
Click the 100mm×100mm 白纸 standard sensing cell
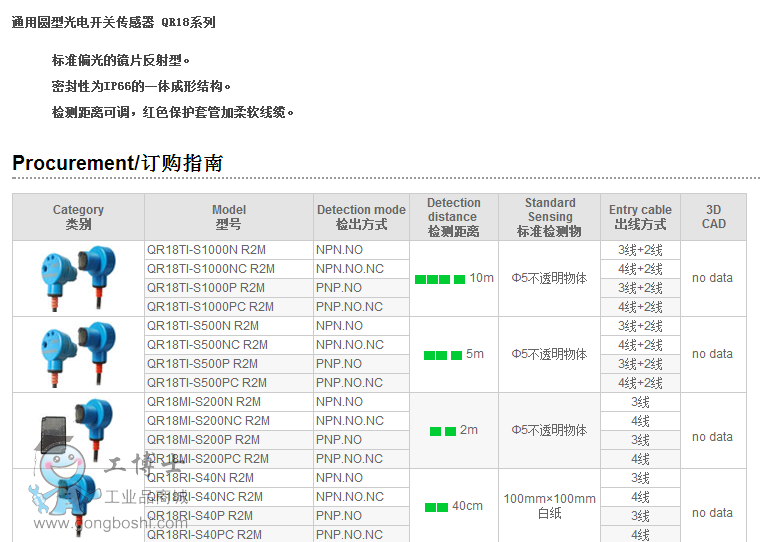coord(549,506)
